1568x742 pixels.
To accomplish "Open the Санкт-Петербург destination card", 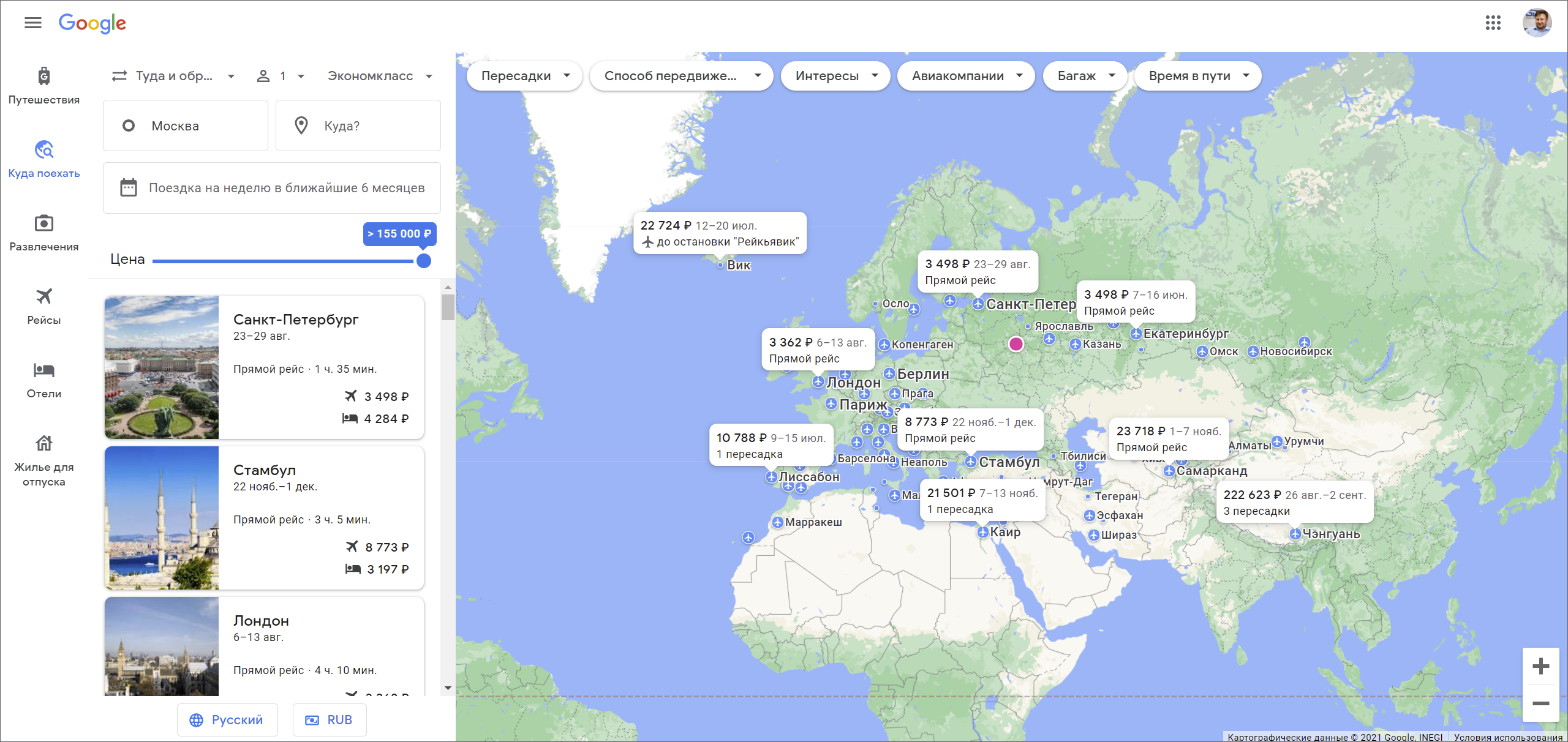I will point(264,367).
